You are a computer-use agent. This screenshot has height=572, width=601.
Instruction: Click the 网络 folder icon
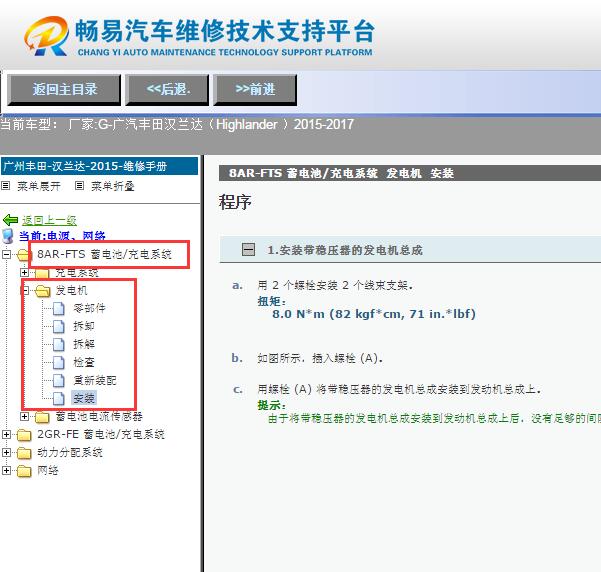25,471
